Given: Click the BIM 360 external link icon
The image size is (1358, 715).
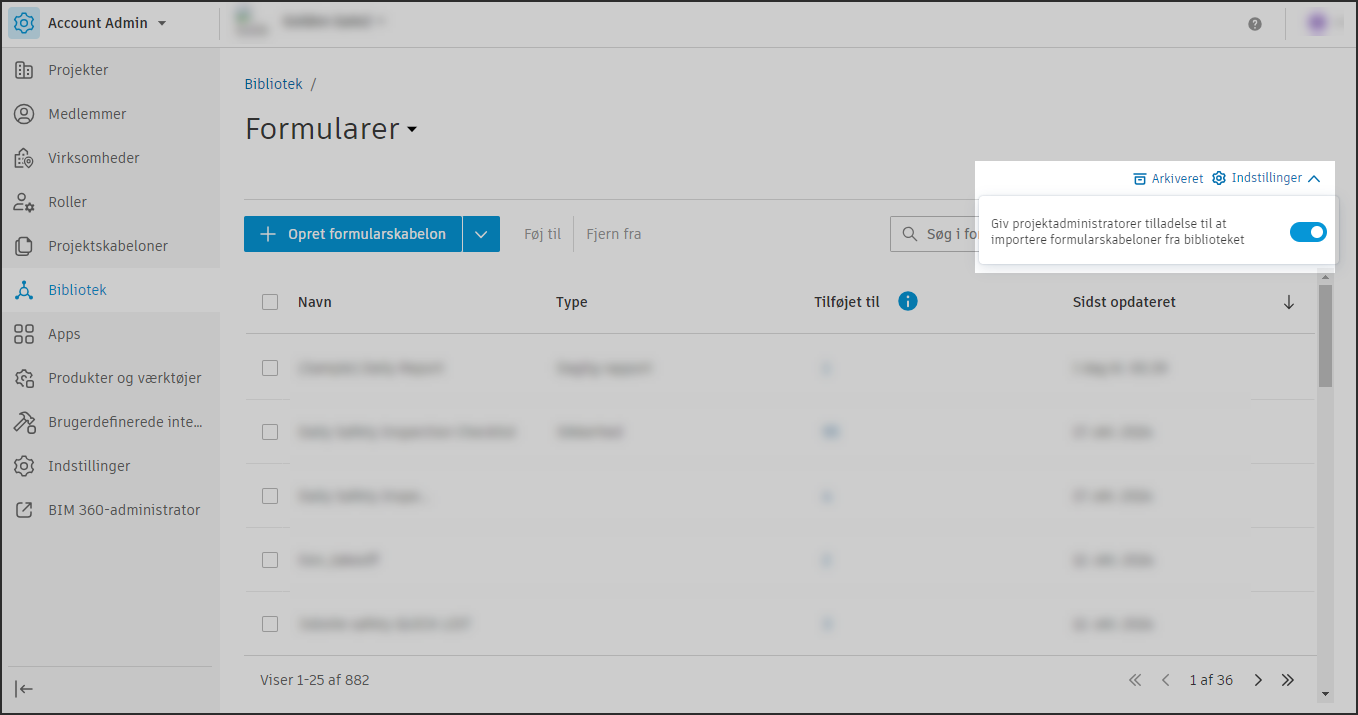Looking at the screenshot, I should (x=24, y=510).
